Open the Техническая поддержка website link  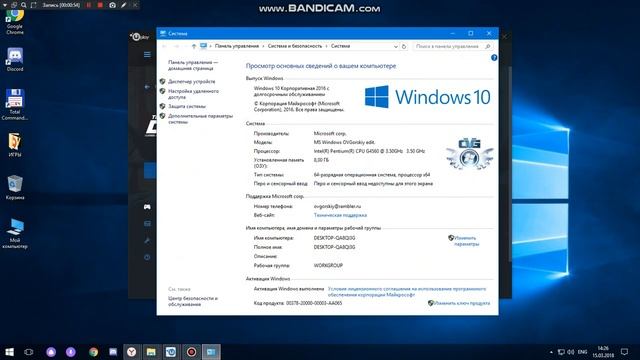click(340, 215)
